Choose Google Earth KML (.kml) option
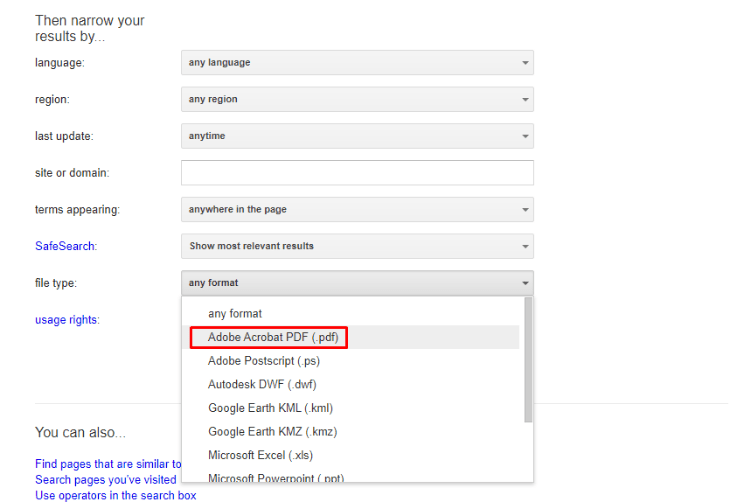Viewport: 730px width, 502px height. click(x=270, y=408)
